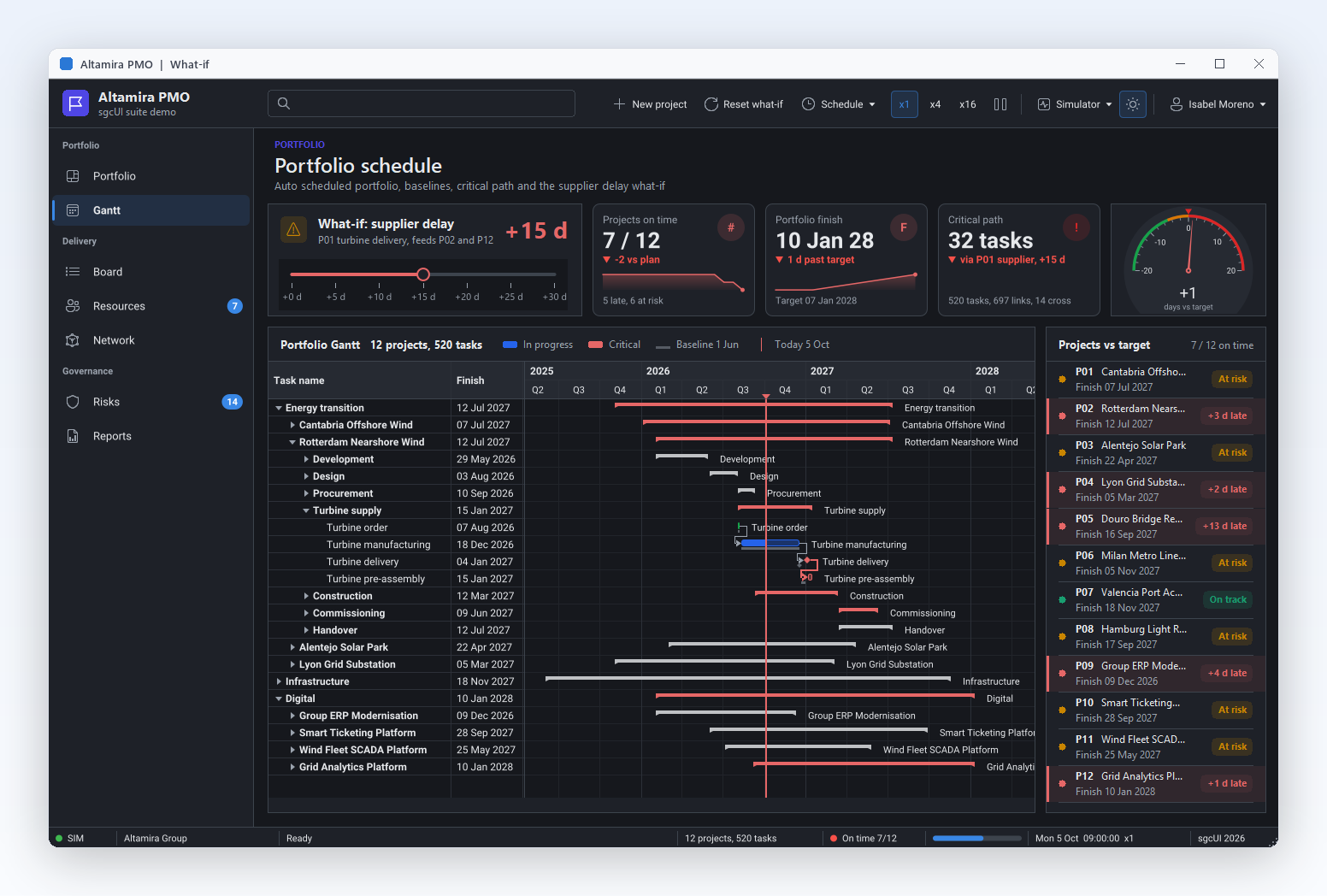This screenshot has width=1327, height=896.
Task: Open Resources in the sidebar
Action: click(150, 306)
